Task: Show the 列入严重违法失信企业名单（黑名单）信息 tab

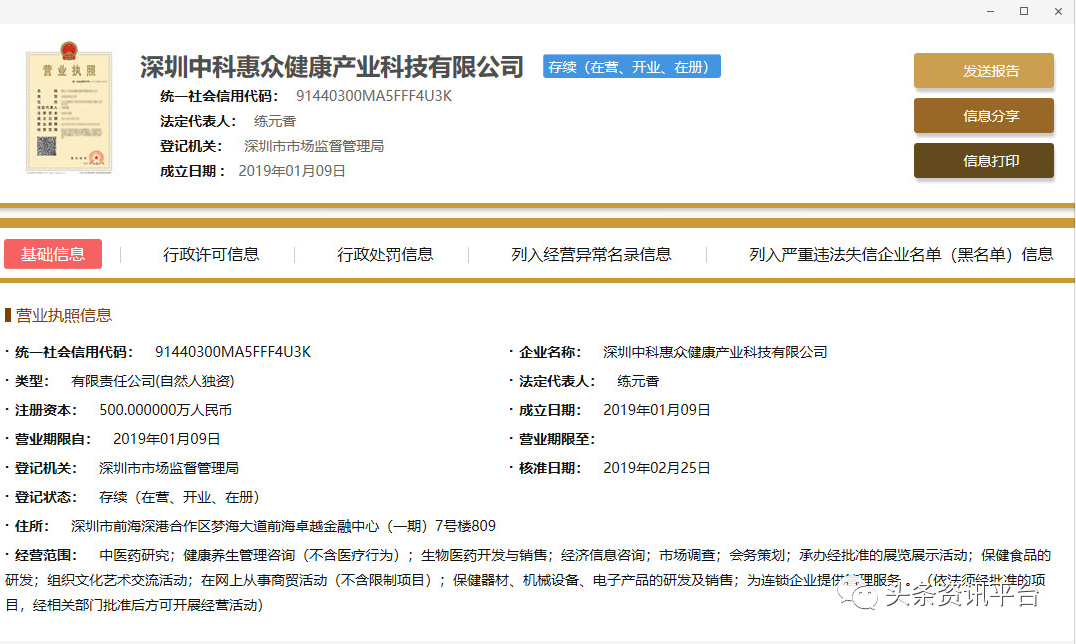Action: 901,255
